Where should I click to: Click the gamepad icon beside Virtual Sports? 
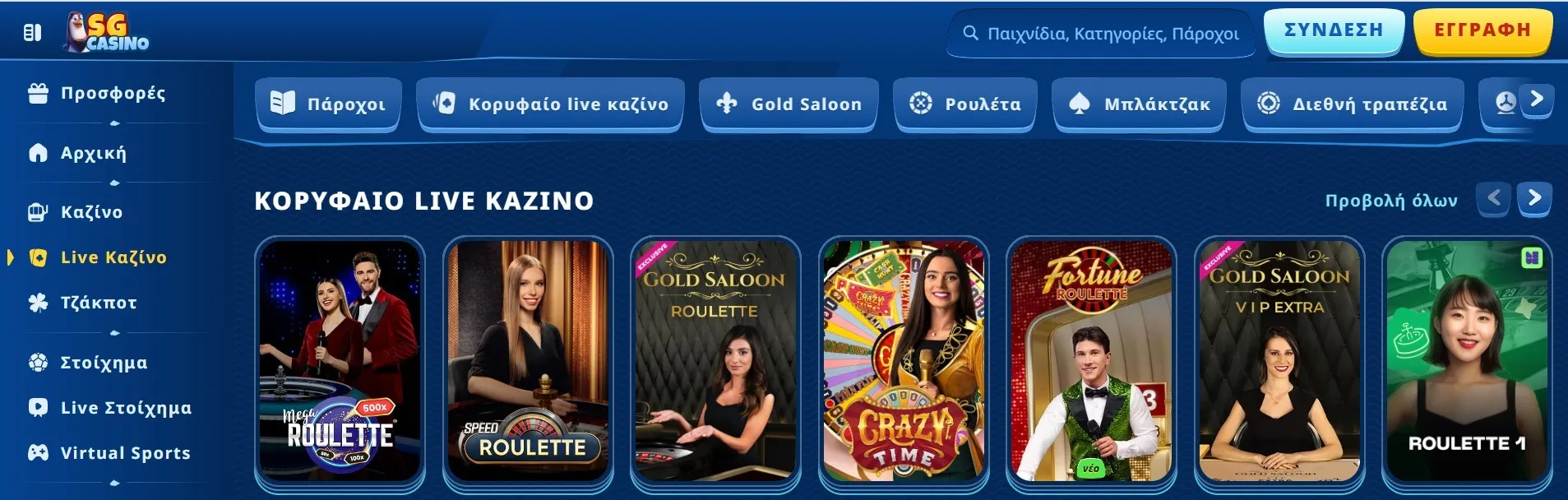(38, 452)
